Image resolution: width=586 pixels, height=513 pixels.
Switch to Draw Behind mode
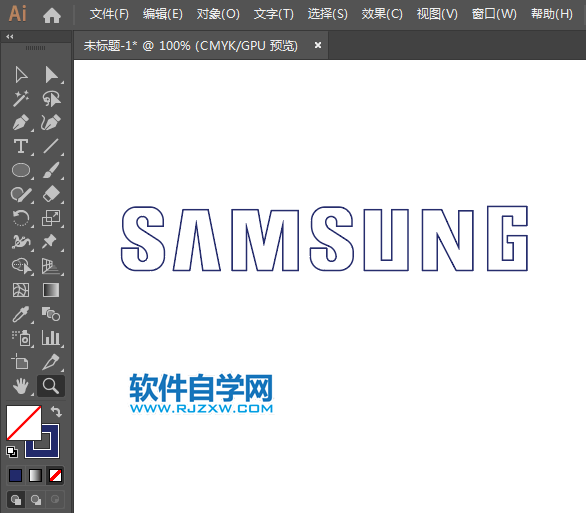(36, 500)
